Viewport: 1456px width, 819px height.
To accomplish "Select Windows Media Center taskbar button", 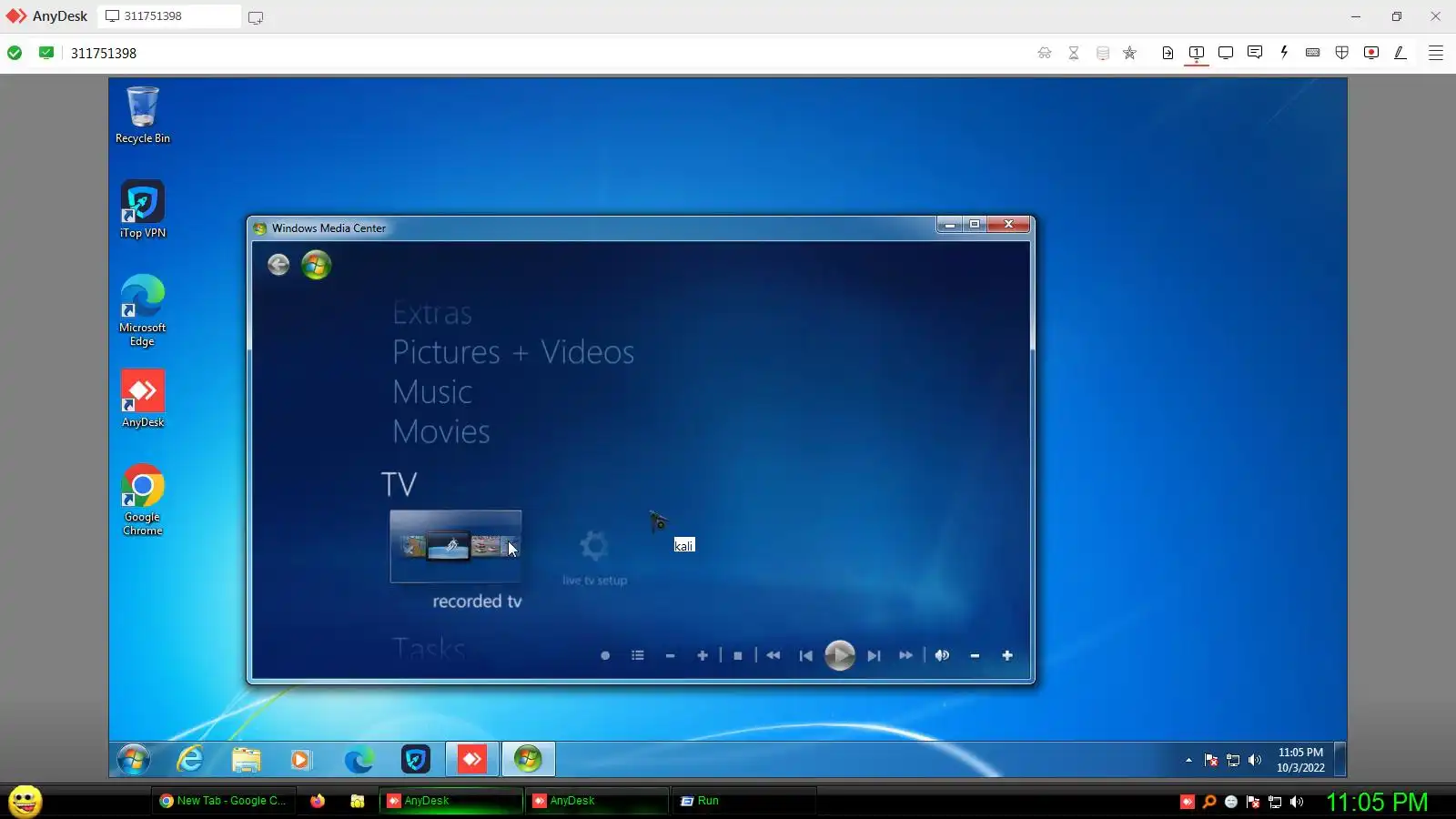I will [x=528, y=759].
